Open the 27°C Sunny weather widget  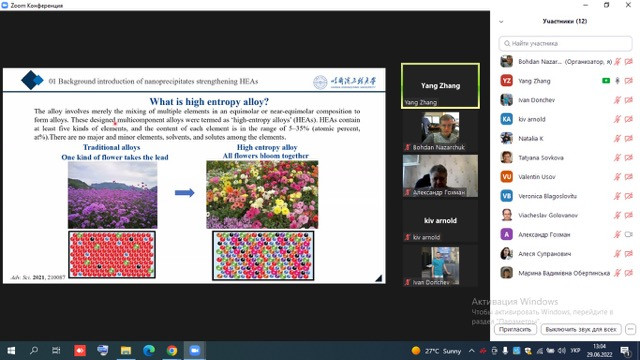click(x=436, y=351)
